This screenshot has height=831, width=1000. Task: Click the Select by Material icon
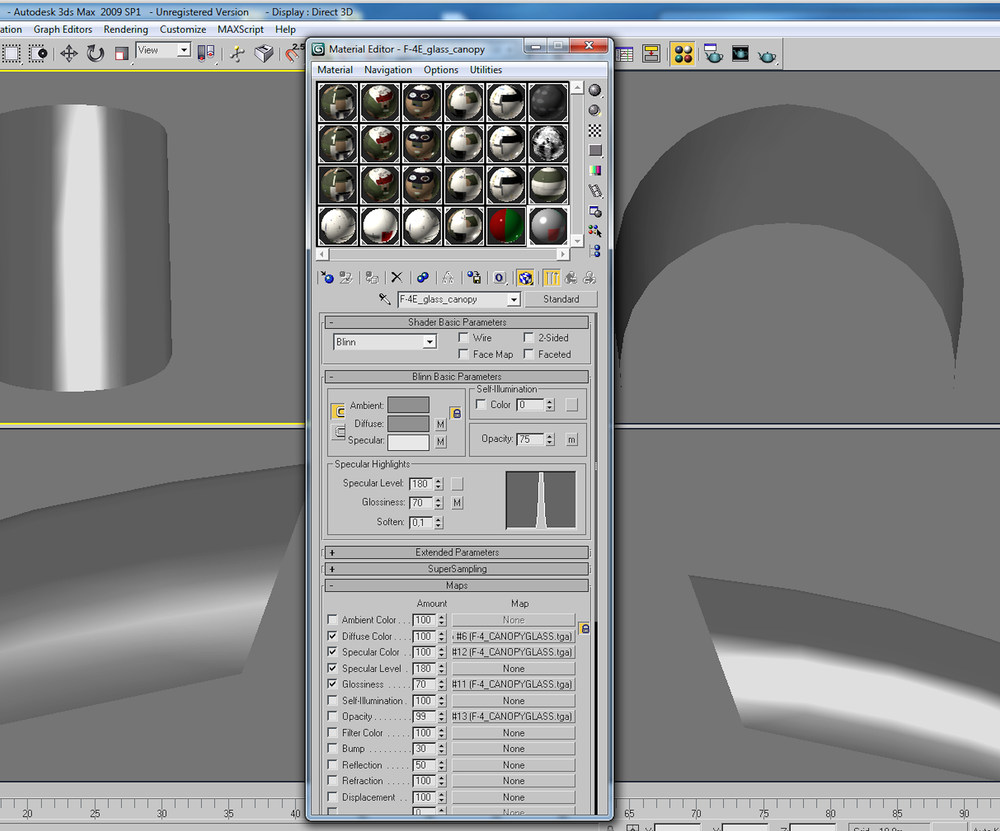[x=594, y=231]
